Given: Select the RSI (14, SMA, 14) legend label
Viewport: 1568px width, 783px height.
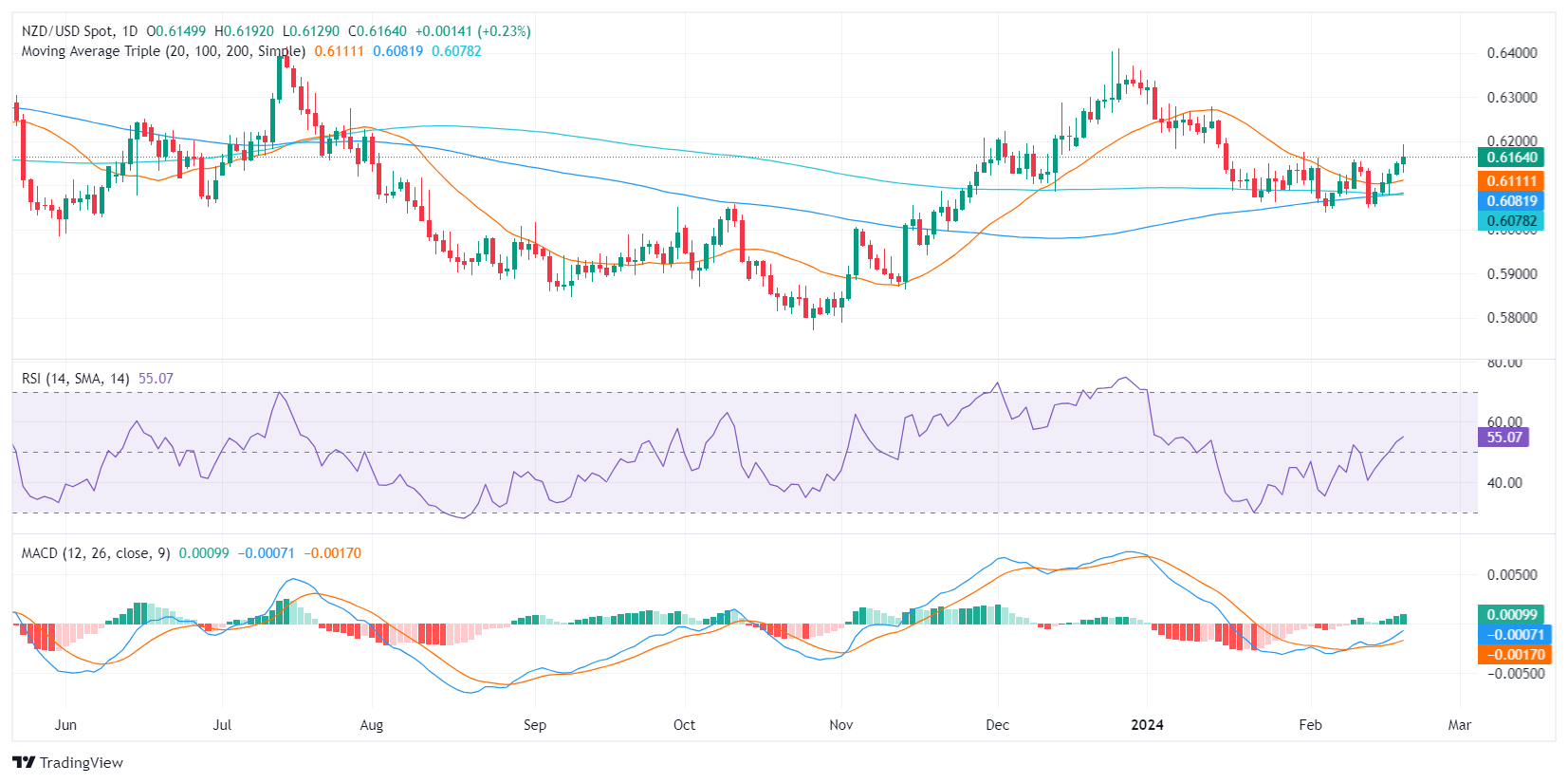Looking at the screenshot, I should (x=76, y=379).
